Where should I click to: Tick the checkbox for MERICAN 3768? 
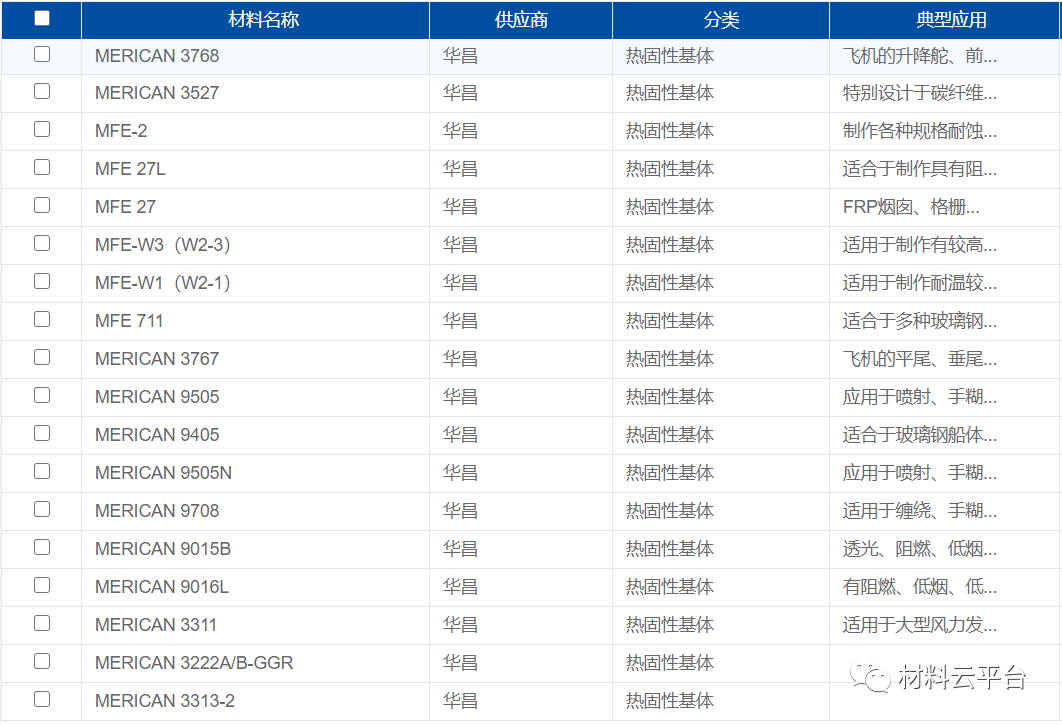[42, 55]
